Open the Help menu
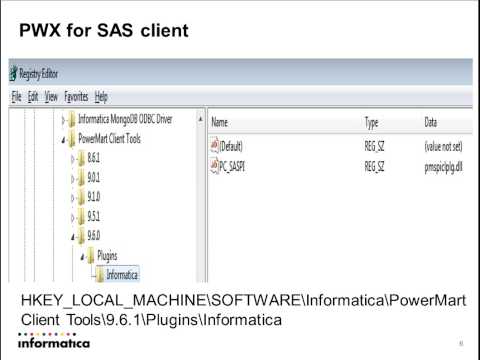Screen dimensions: 480x360 (x=101, y=97)
